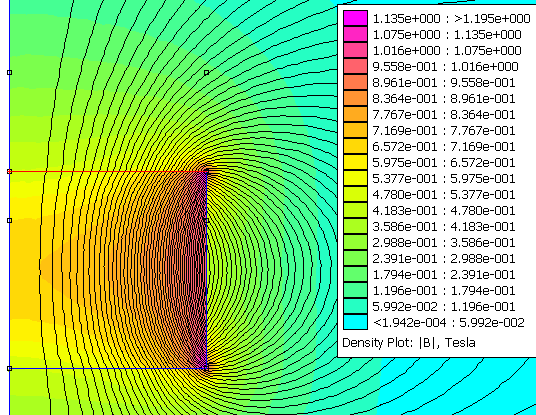Select the node on left axis at blue line
Screen dimensions: 536x415
click(x=10, y=369)
